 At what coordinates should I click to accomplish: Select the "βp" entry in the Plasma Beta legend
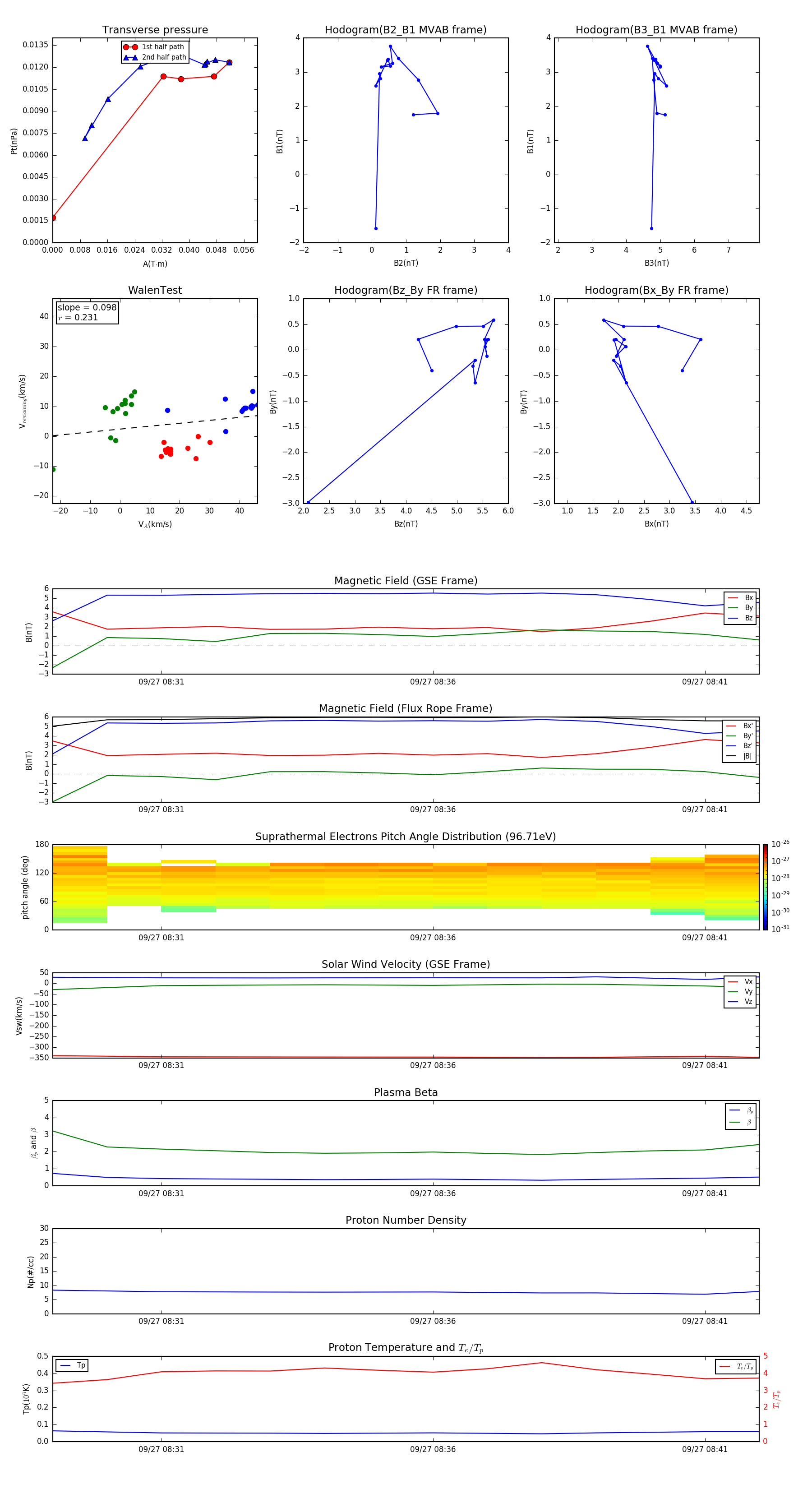click(x=742, y=1110)
